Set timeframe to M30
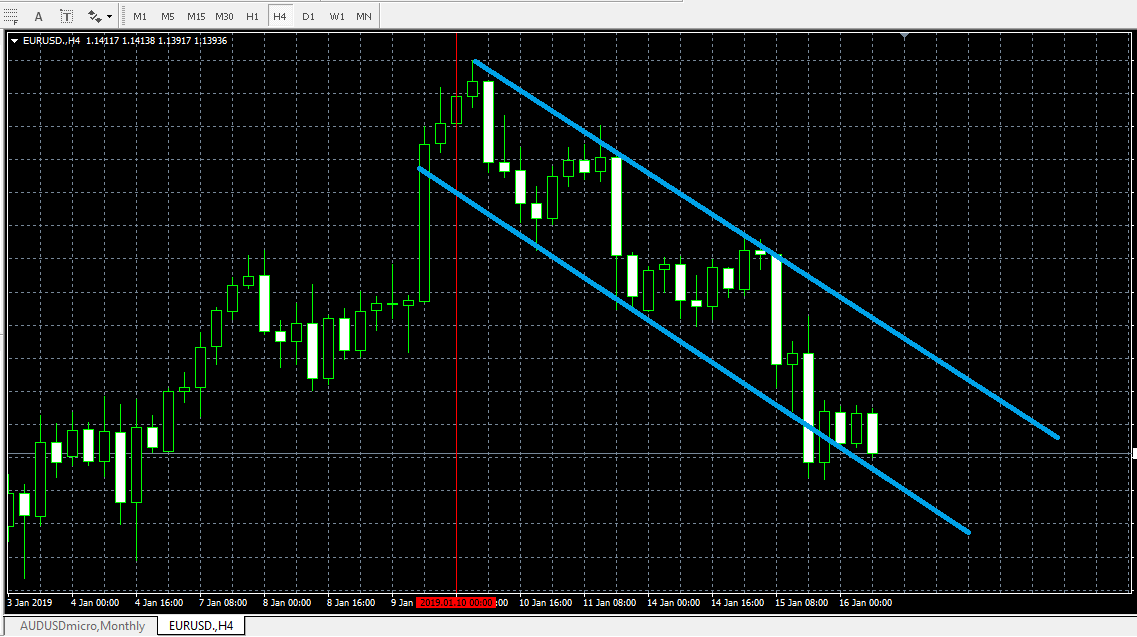1137x637 pixels. tap(225, 17)
